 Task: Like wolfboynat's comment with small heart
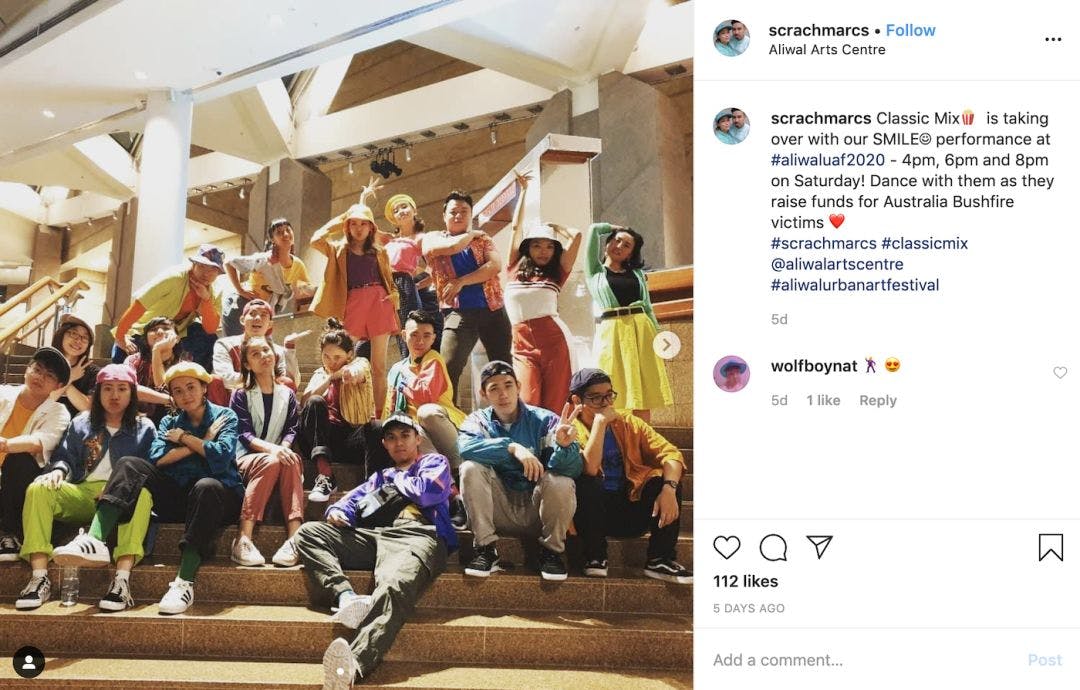[x=1060, y=373]
